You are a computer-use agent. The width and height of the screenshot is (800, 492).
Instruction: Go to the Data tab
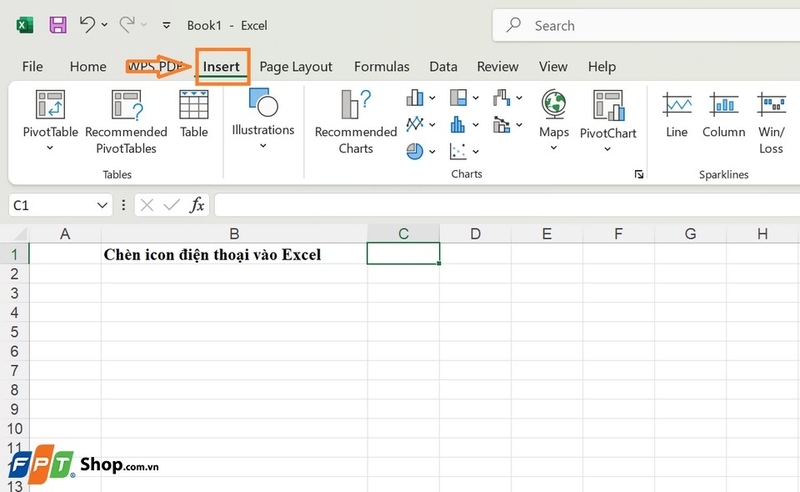(x=443, y=66)
